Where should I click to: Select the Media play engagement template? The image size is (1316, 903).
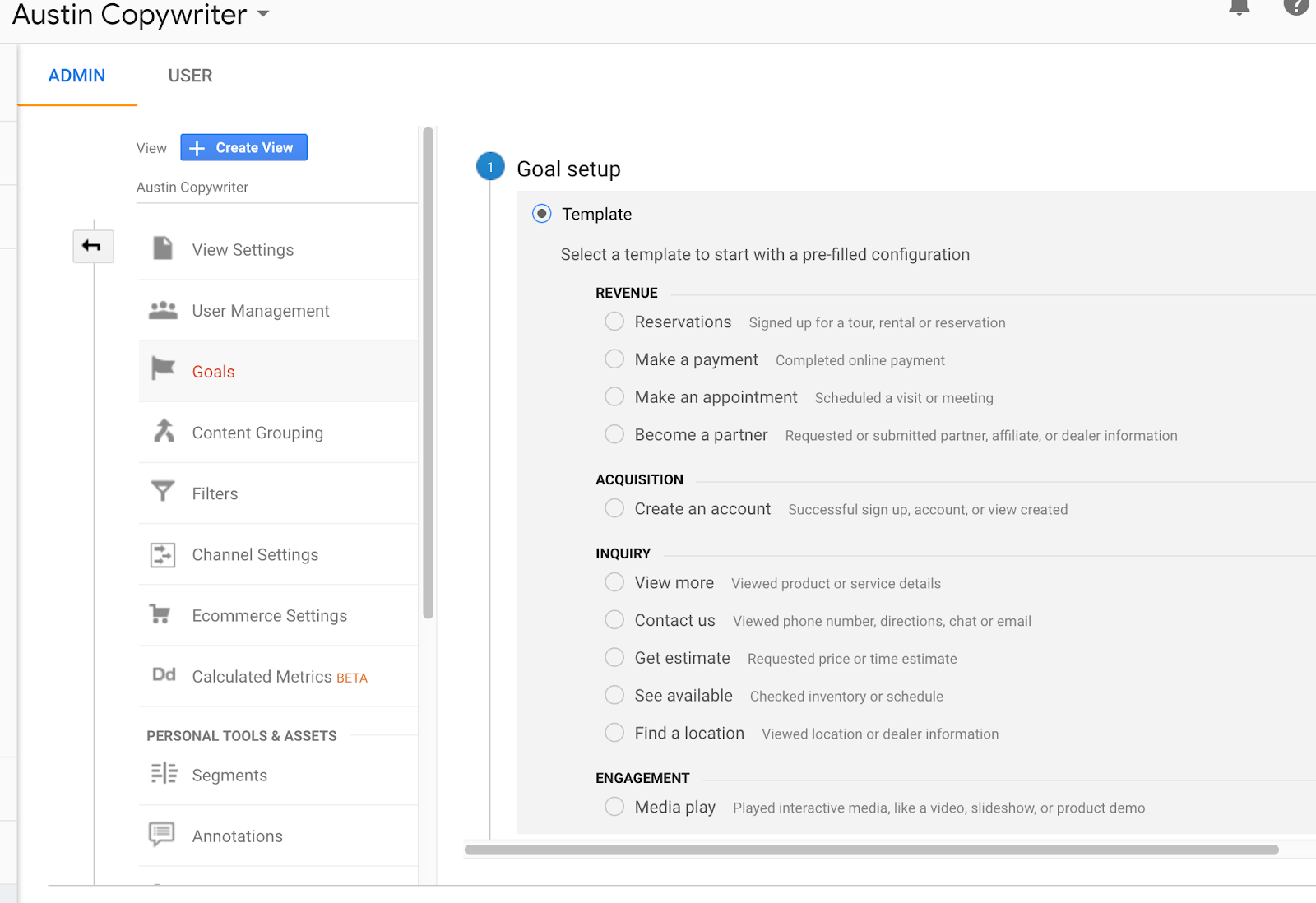point(614,806)
